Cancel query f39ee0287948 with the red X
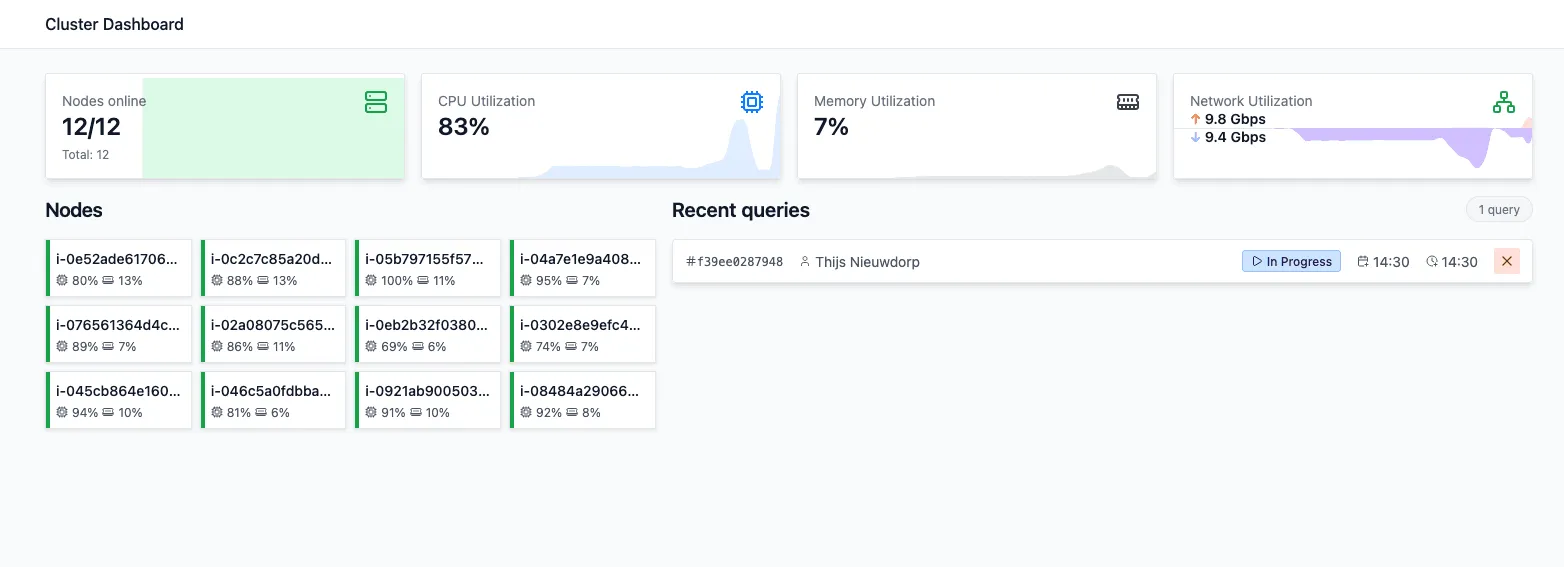 coord(1507,261)
